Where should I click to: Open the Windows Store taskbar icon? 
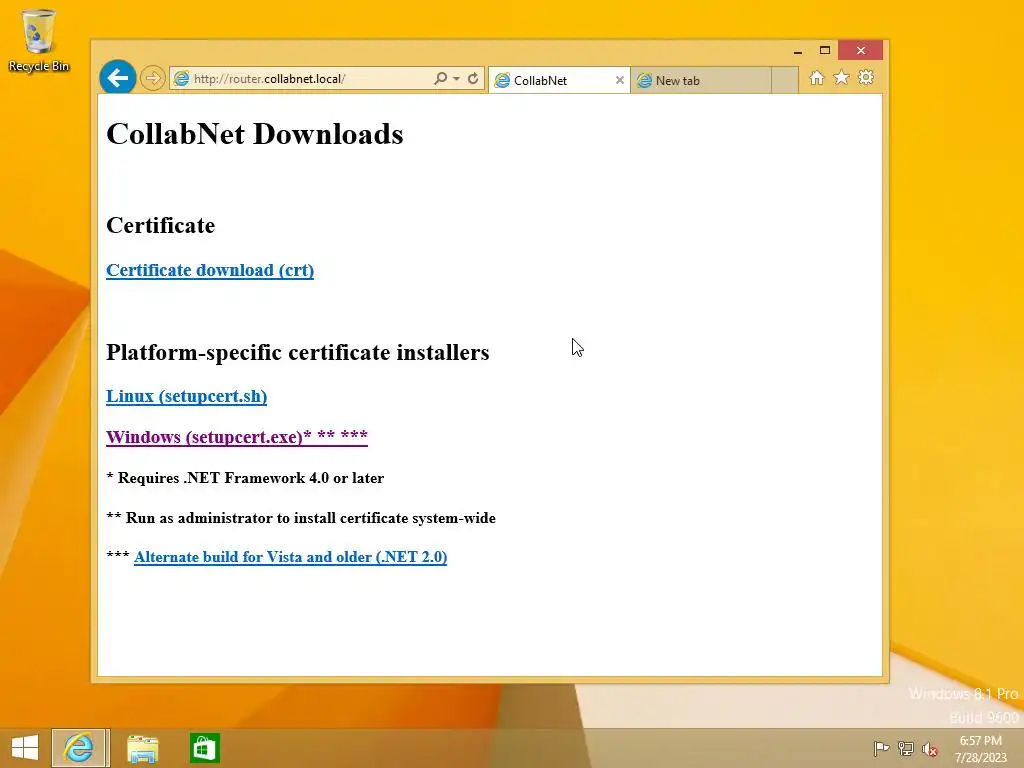tap(204, 748)
